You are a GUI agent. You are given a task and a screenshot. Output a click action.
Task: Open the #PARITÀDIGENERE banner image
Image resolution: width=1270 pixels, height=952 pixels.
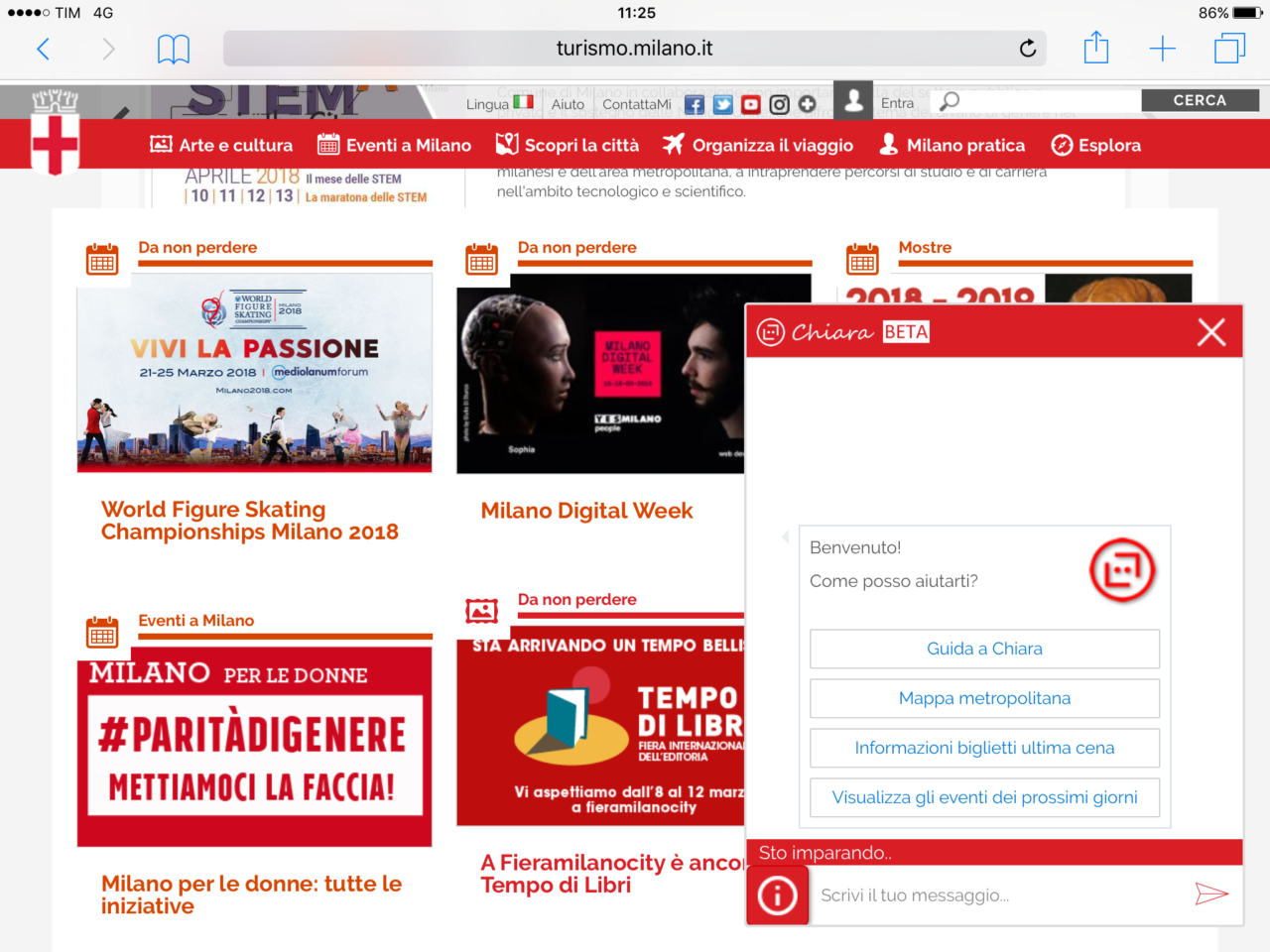255,747
